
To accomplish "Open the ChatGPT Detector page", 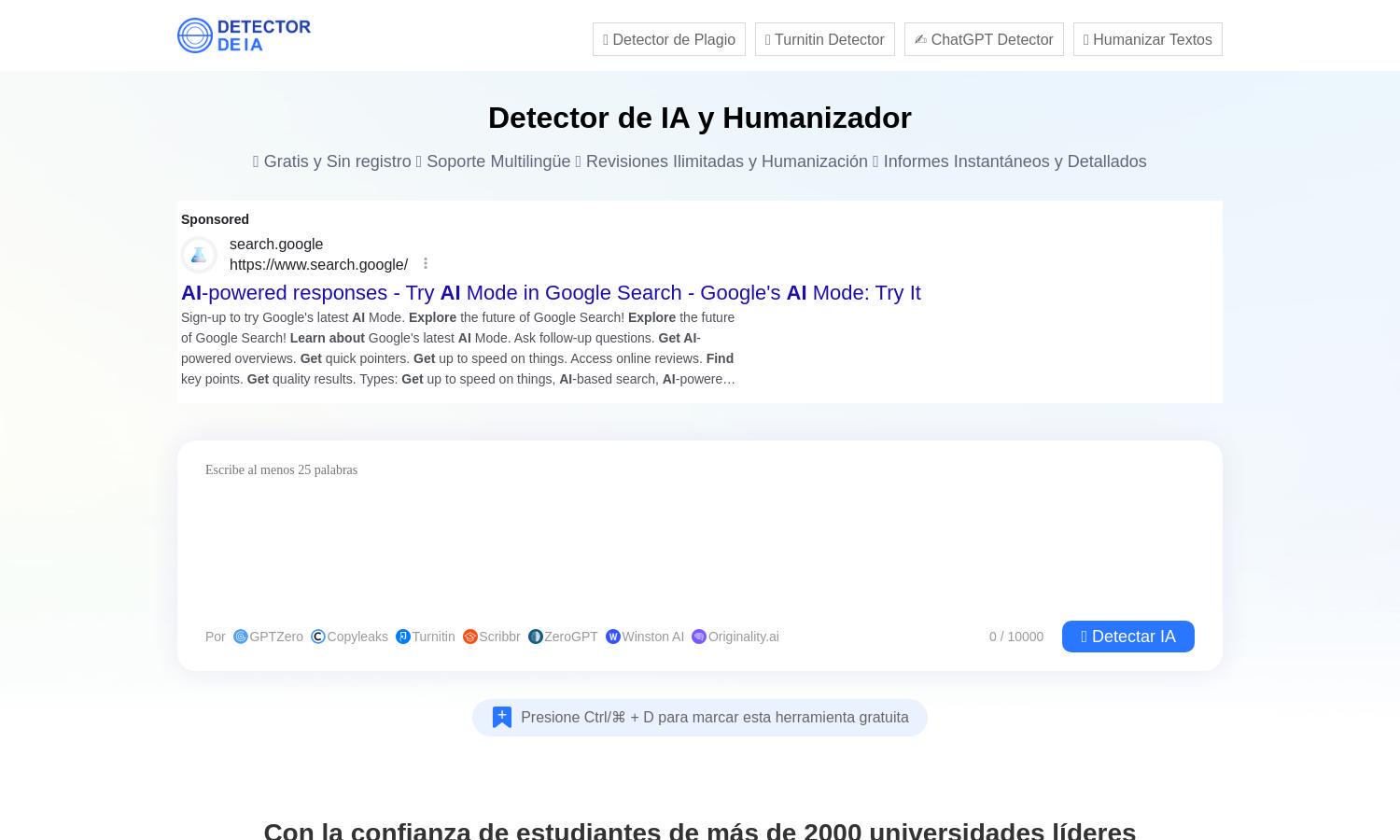I will 984,39.
